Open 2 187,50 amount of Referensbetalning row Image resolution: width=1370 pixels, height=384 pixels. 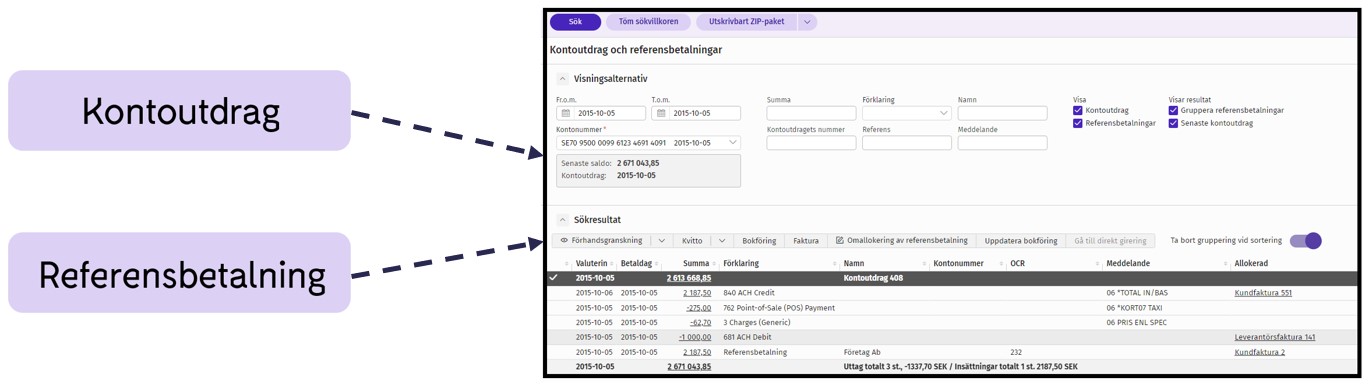point(697,353)
